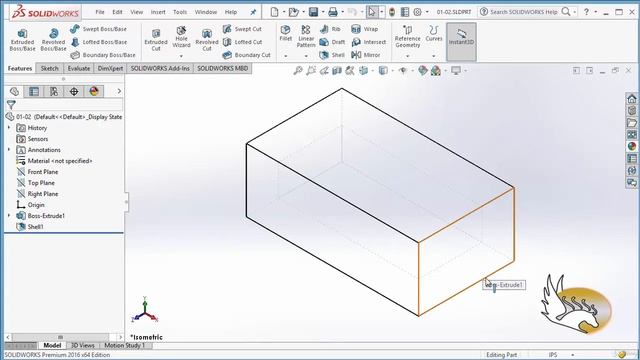The image size is (640, 360).
Task: Open the File menu
Action: (x=100, y=12)
